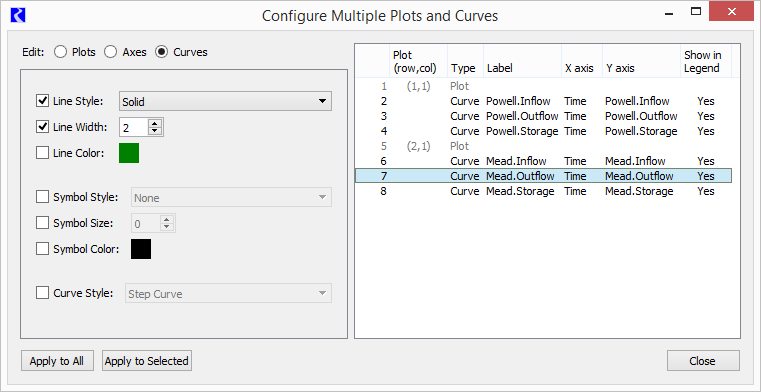Close the window with red X
The height and width of the screenshot is (392, 761).
[x=731, y=11]
